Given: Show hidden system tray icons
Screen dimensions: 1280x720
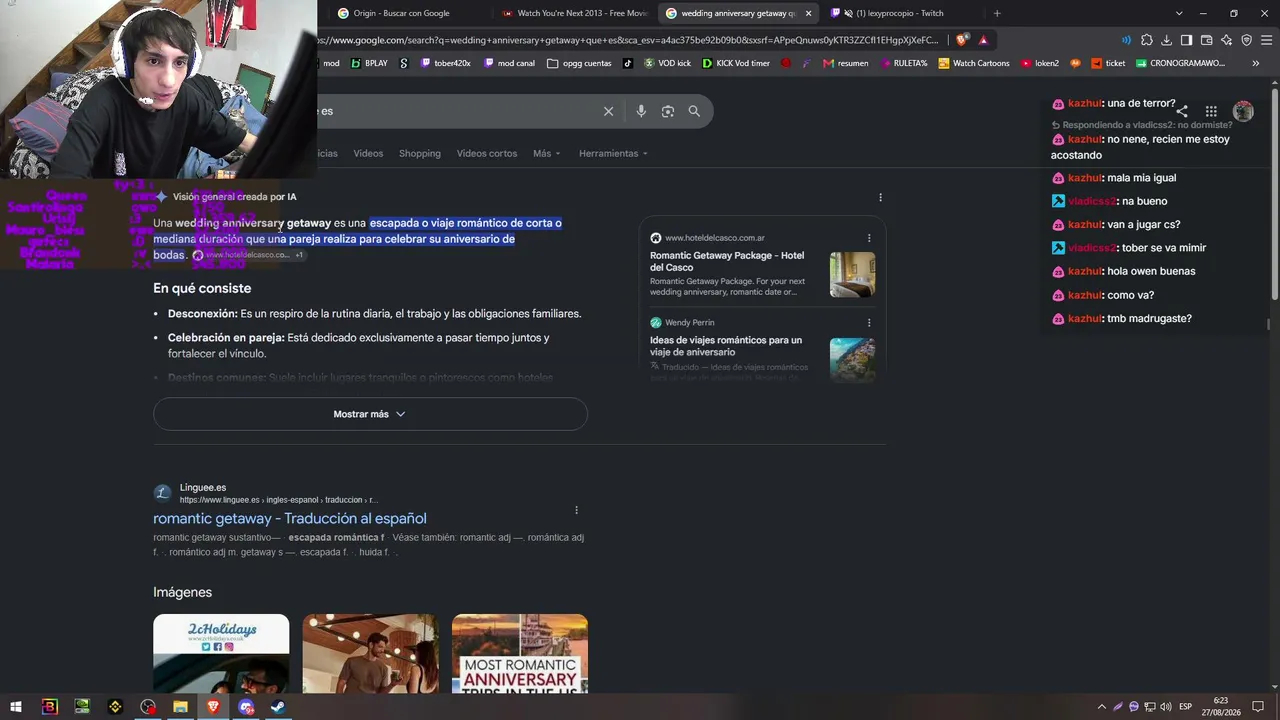Looking at the screenshot, I should [1102, 707].
